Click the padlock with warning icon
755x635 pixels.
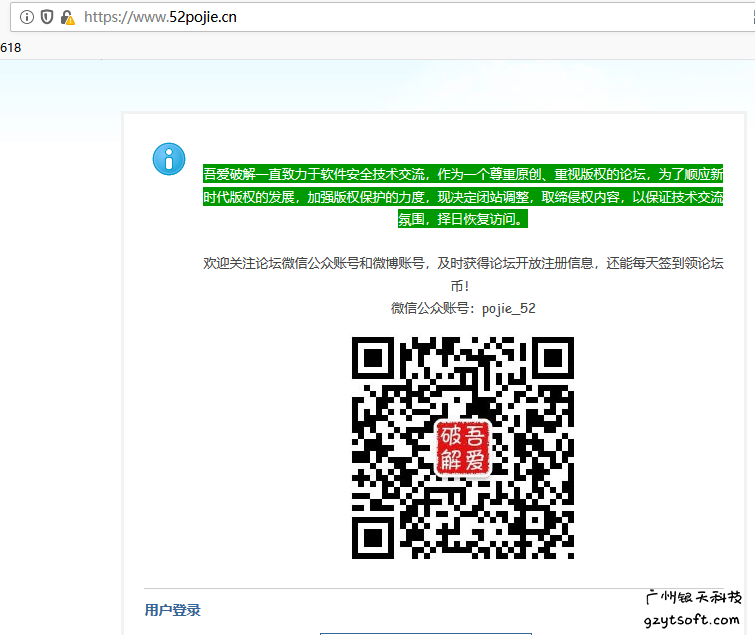(x=67, y=18)
